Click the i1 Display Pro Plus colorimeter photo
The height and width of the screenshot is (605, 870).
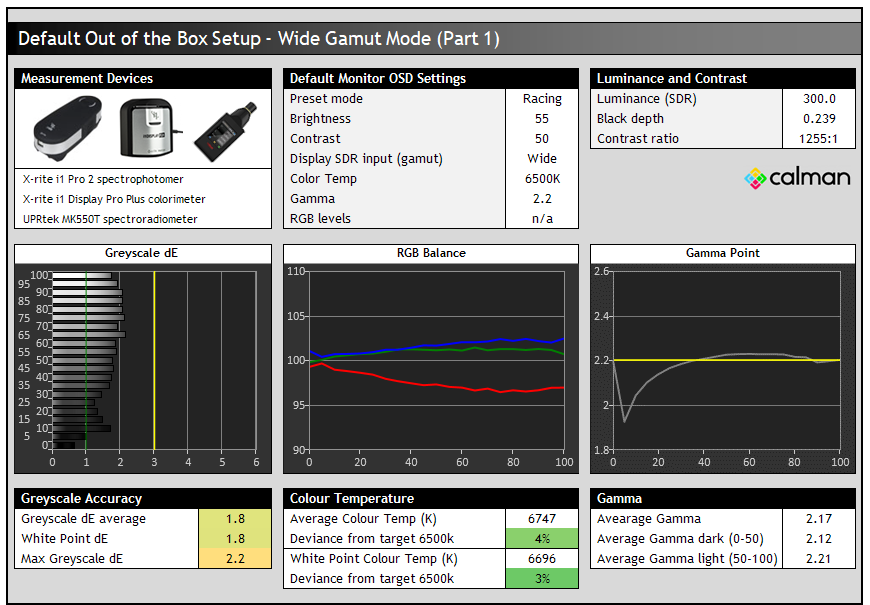tap(149, 128)
